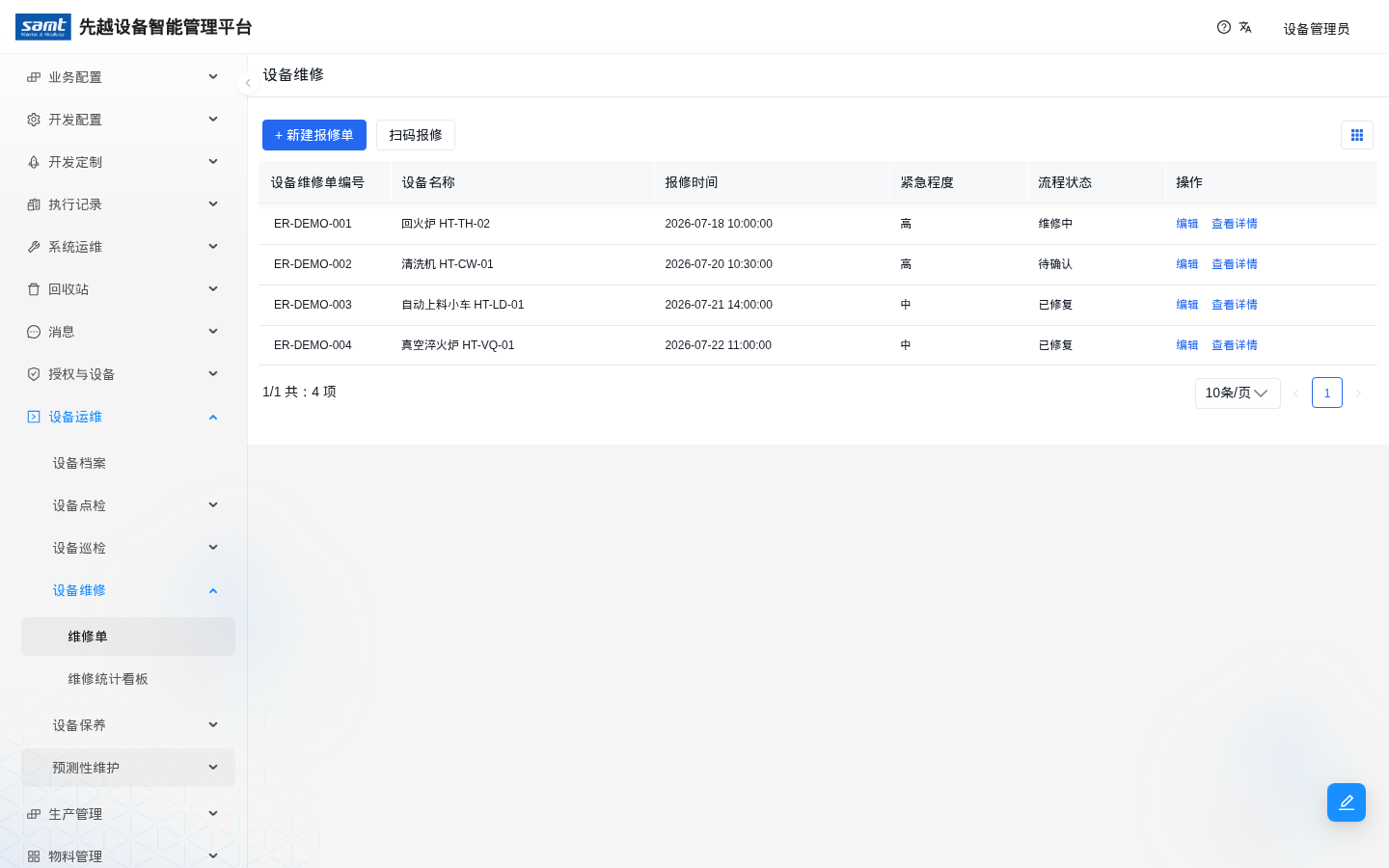The width and height of the screenshot is (1389, 868).
Task: Open the 10条/页 page size dropdown
Action: [x=1238, y=393]
